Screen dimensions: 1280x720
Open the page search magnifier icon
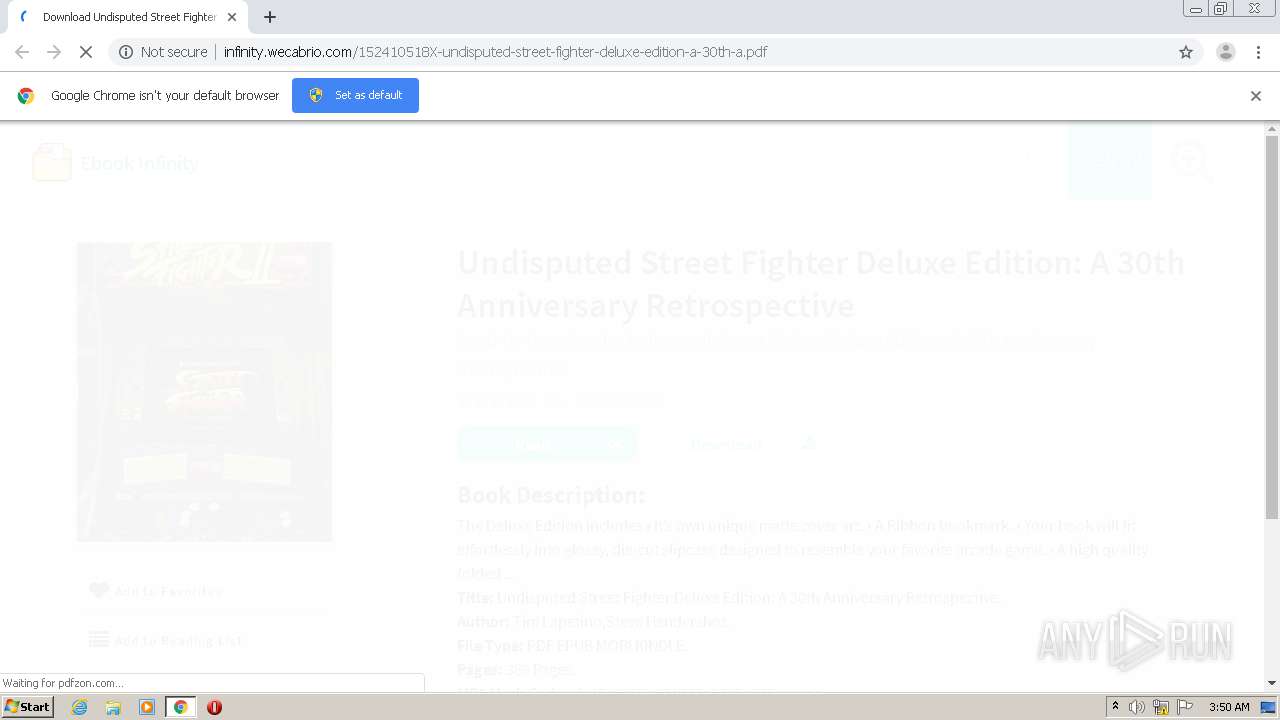(1191, 162)
